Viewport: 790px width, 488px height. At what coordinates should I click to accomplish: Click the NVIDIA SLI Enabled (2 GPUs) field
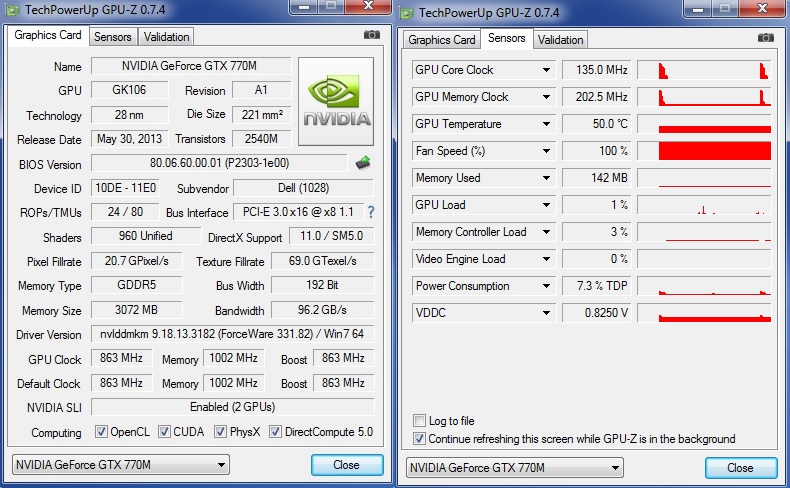tap(232, 407)
